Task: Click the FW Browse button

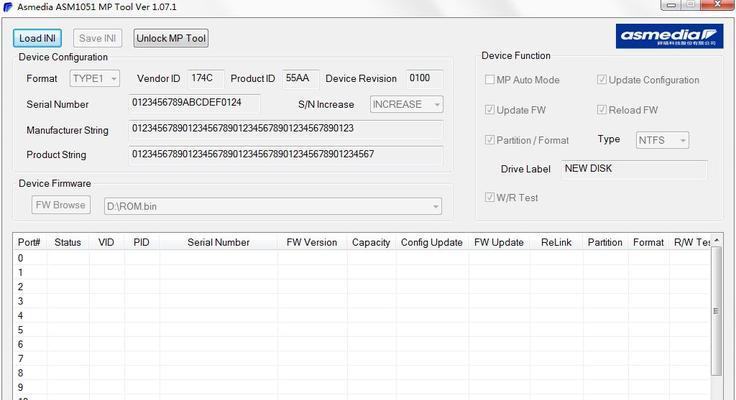Action: (61, 205)
